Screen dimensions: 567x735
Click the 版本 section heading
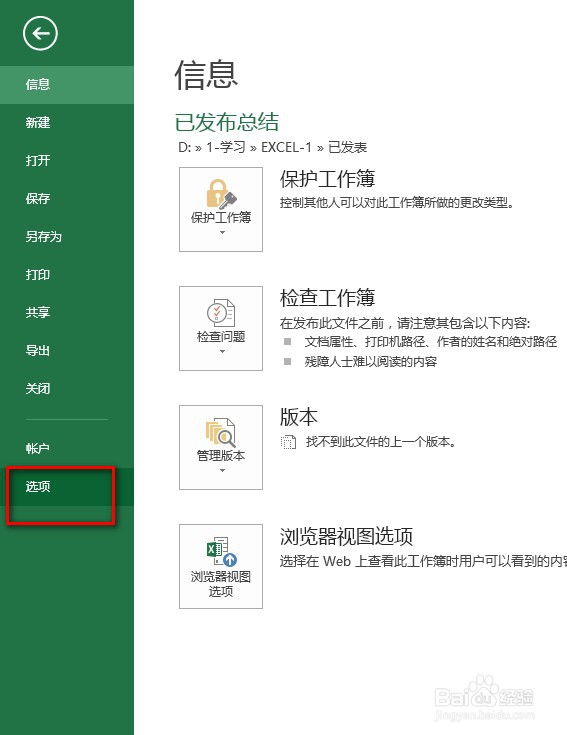coord(298,417)
